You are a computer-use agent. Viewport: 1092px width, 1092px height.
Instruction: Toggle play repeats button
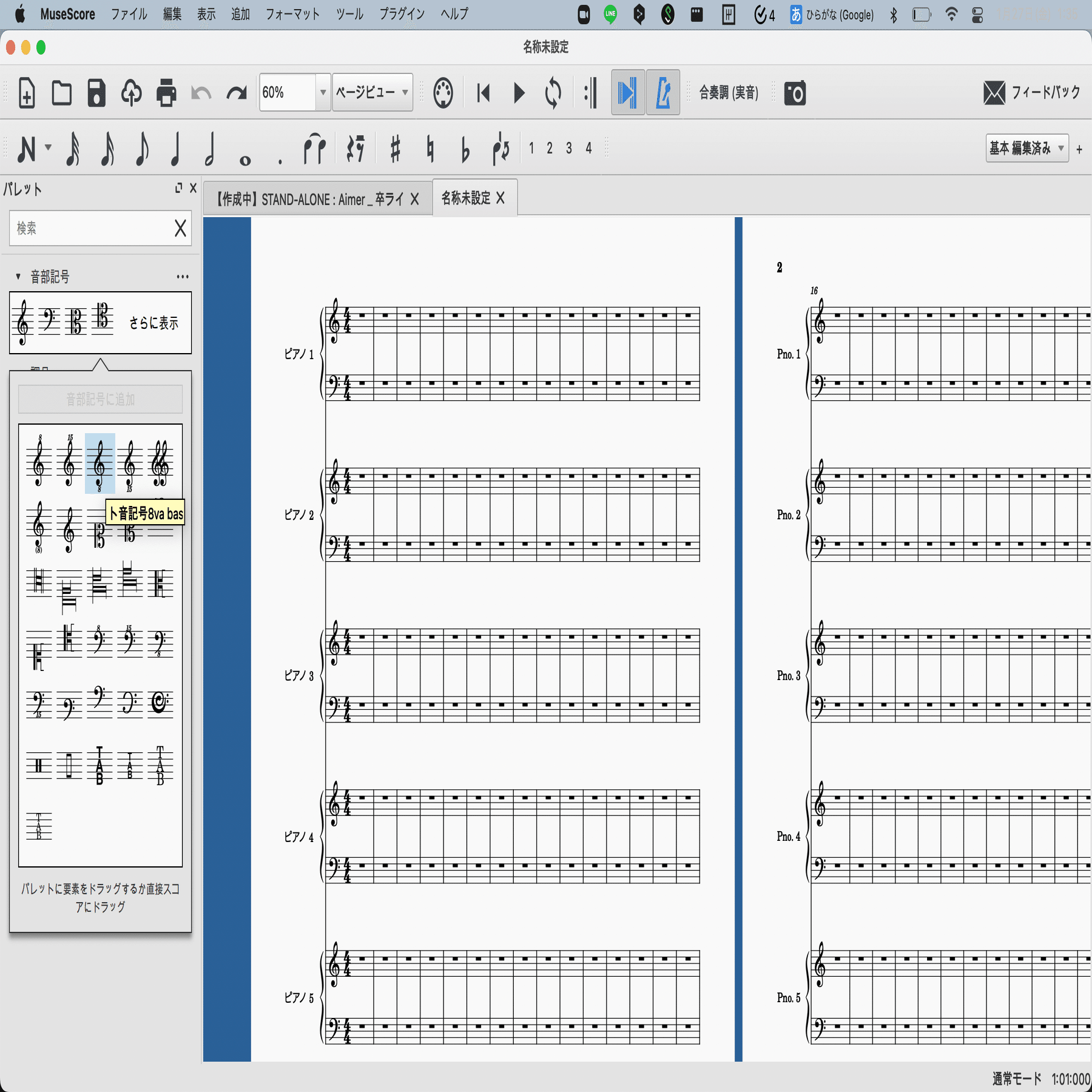(590, 93)
